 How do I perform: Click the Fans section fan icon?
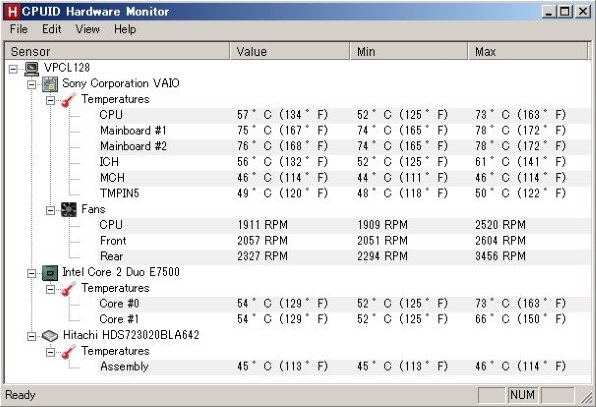point(69,210)
